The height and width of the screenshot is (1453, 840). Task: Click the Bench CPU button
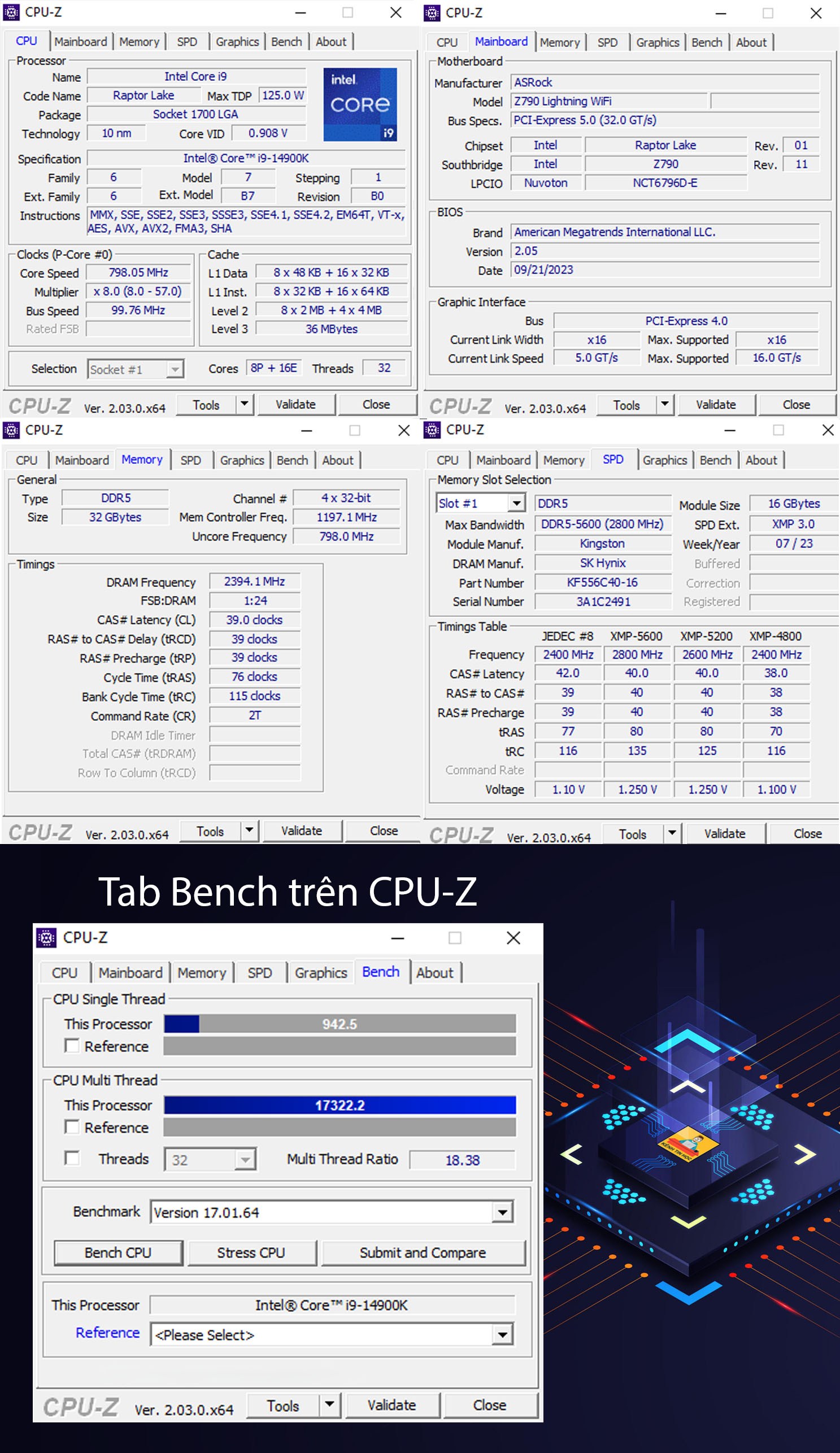point(118,1252)
